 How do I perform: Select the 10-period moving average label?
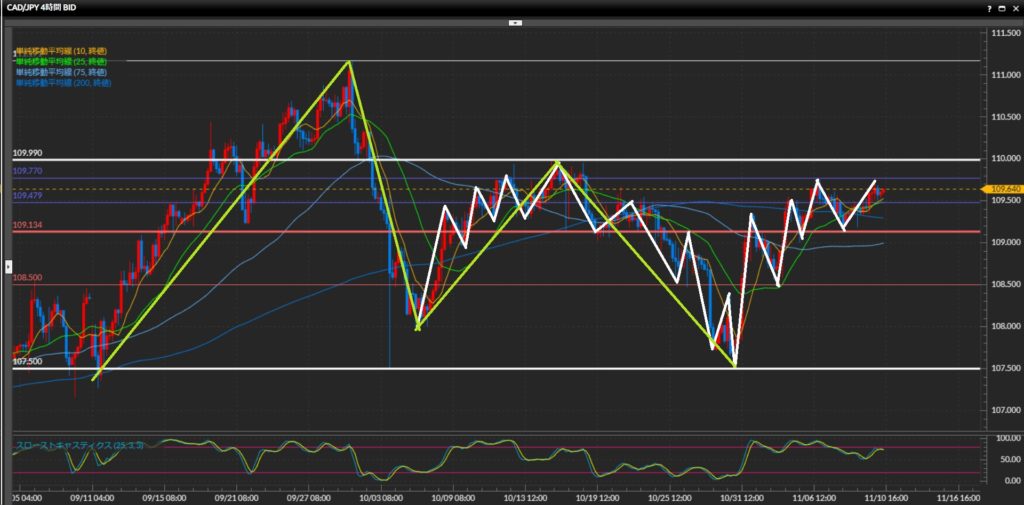(x=60, y=51)
